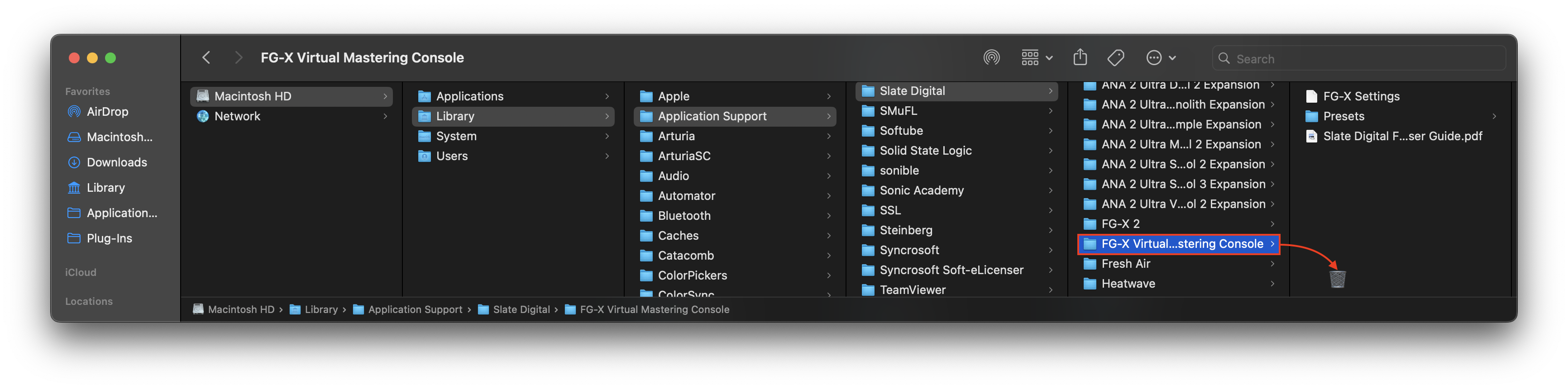The height and width of the screenshot is (389, 1568).
Task: Select the Fresh Air folder
Action: (1178, 265)
